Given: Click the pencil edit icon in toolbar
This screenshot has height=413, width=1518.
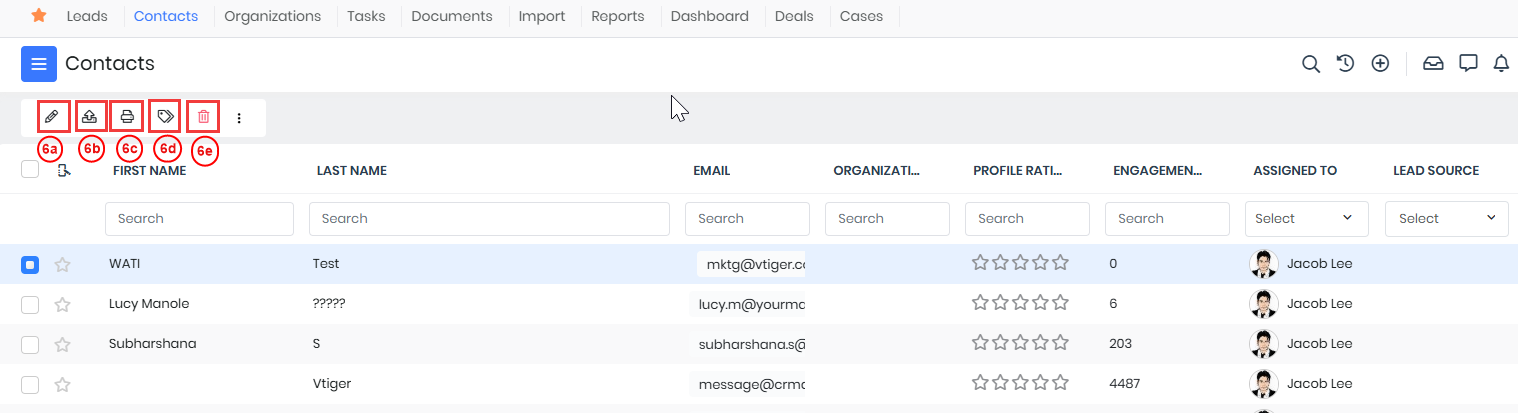Looking at the screenshot, I should point(52,117).
